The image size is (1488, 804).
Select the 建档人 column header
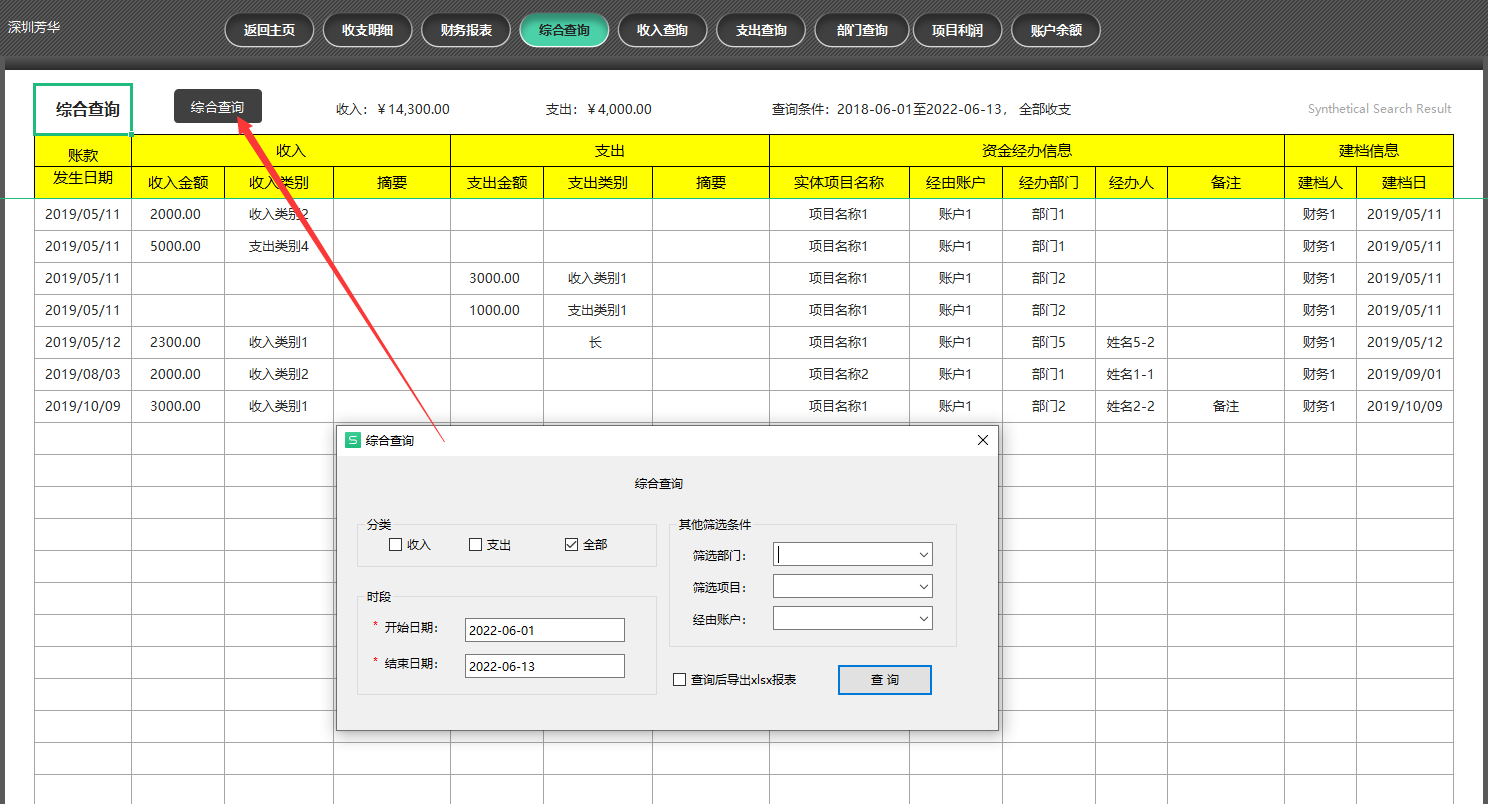tap(1321, 182)
